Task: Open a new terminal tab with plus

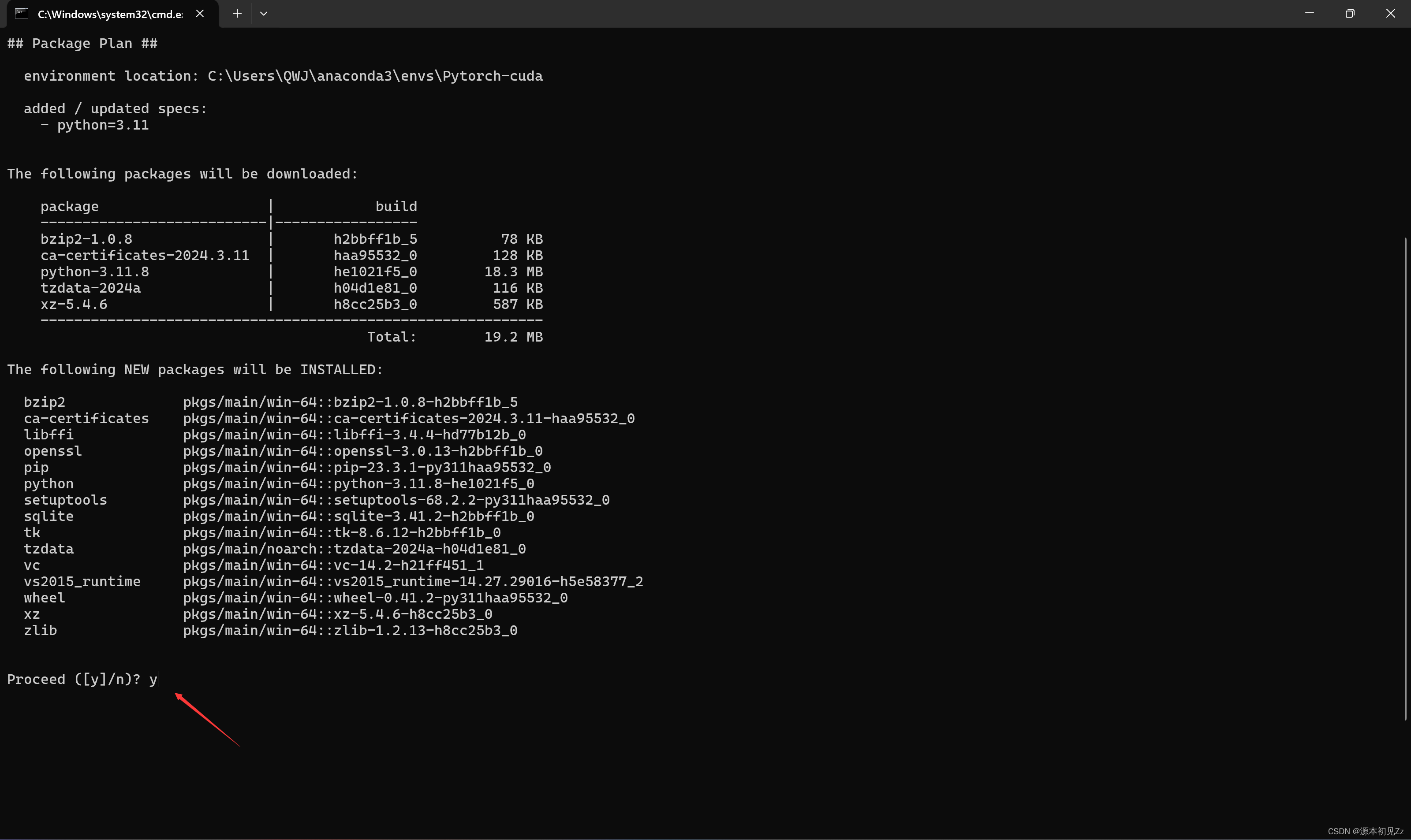Action: pos(237,14)
